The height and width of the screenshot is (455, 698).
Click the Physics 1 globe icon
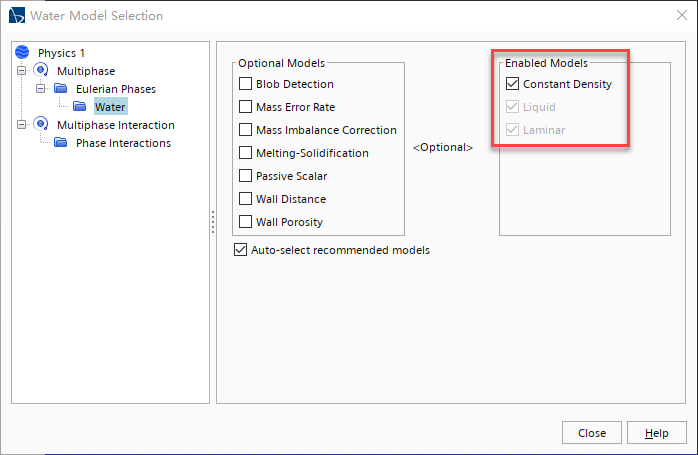(x=22, y=53)
